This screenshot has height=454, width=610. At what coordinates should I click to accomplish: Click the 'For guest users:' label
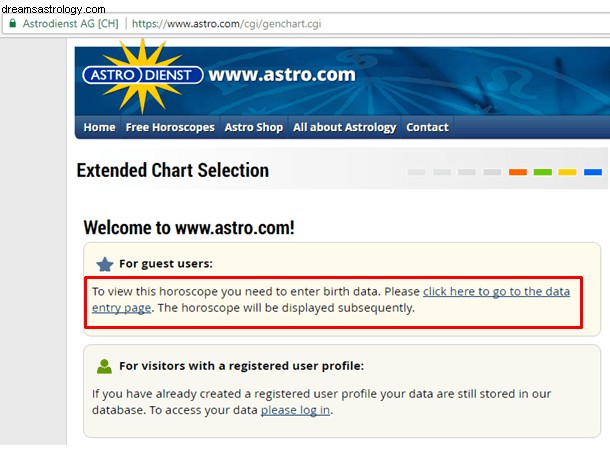click(166, 264)
